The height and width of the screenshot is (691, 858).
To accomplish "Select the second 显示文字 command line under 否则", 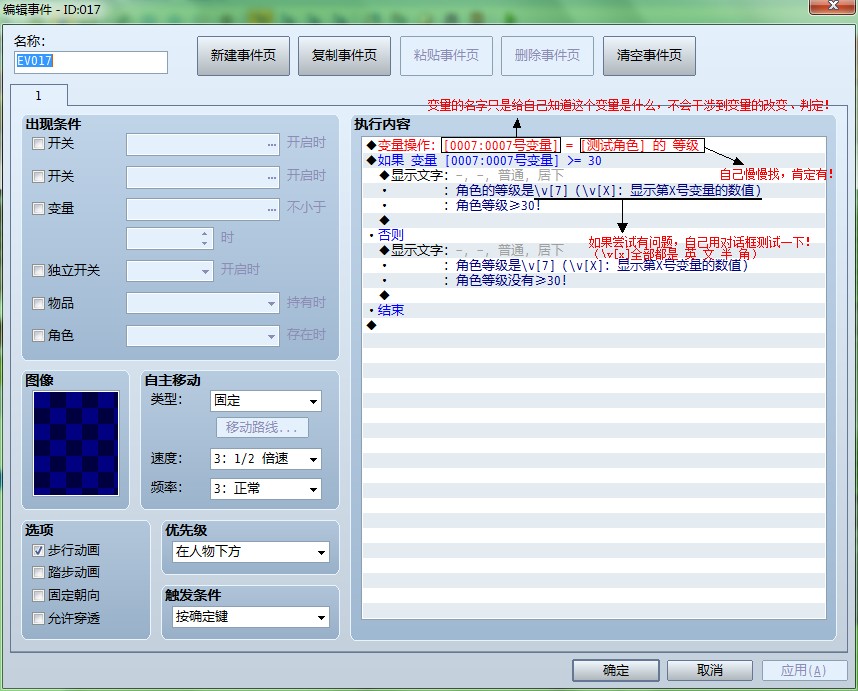I will [594, 250].
